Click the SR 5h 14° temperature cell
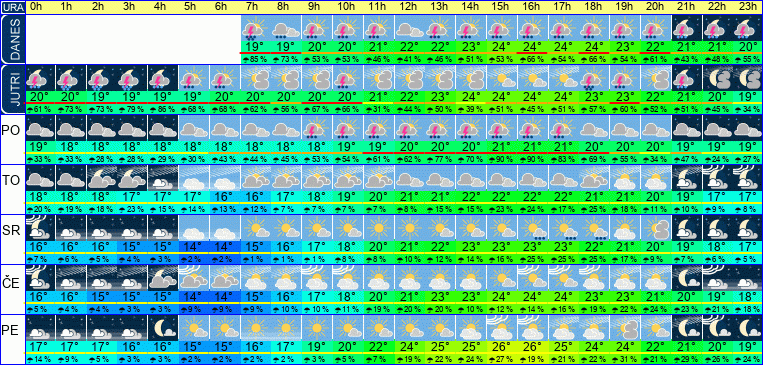 point(194,247)
